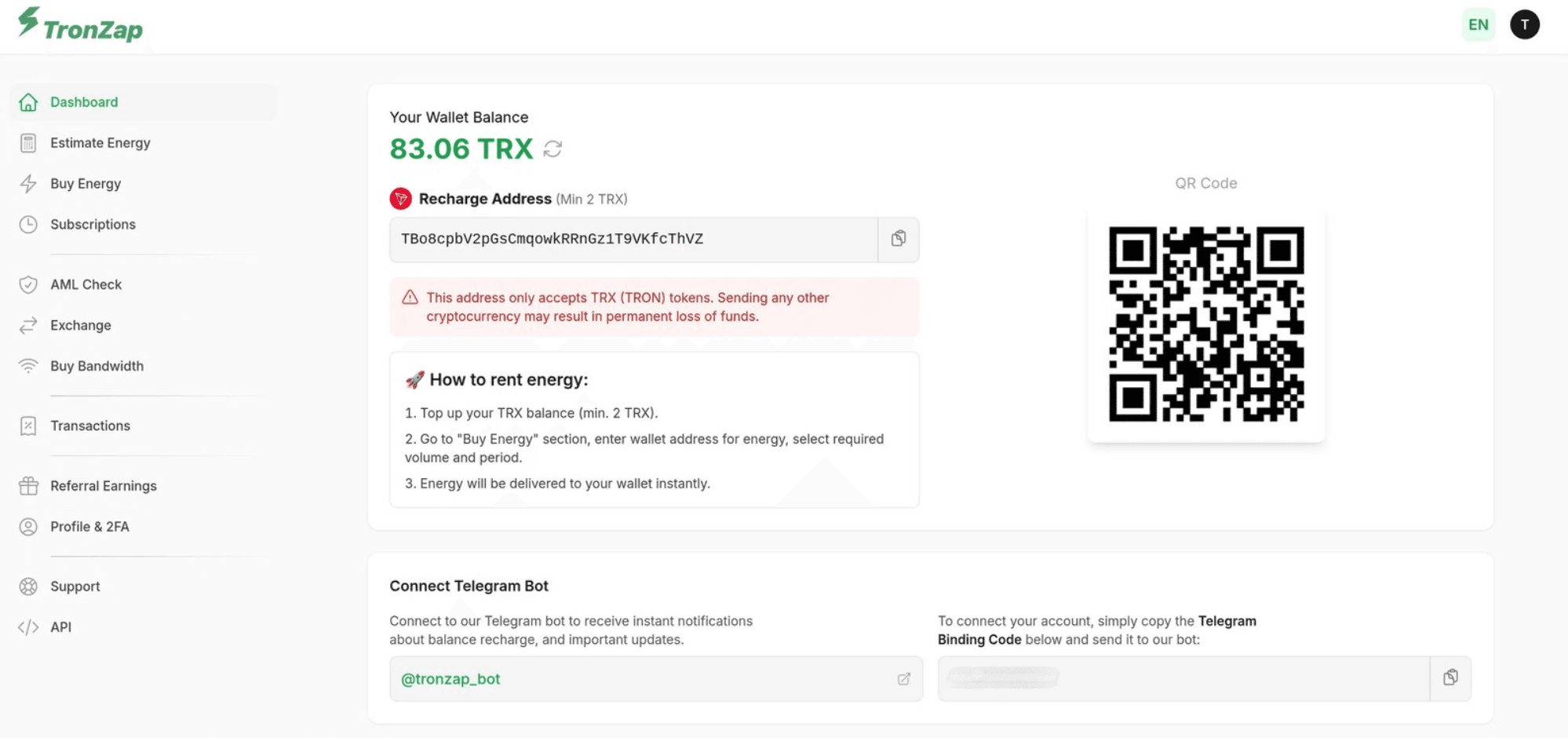Copy the TRX recharge address

(x=898, y=239)
